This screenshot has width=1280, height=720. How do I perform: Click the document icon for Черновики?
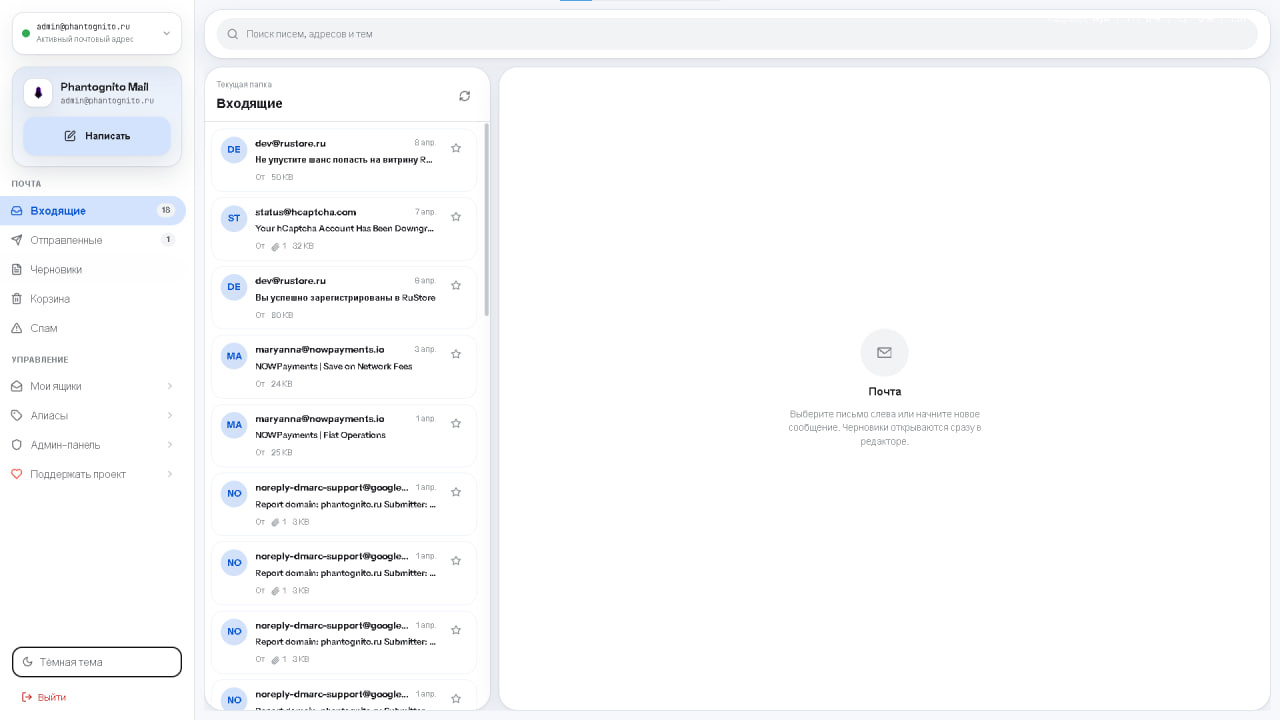click(x=16, y=269)
